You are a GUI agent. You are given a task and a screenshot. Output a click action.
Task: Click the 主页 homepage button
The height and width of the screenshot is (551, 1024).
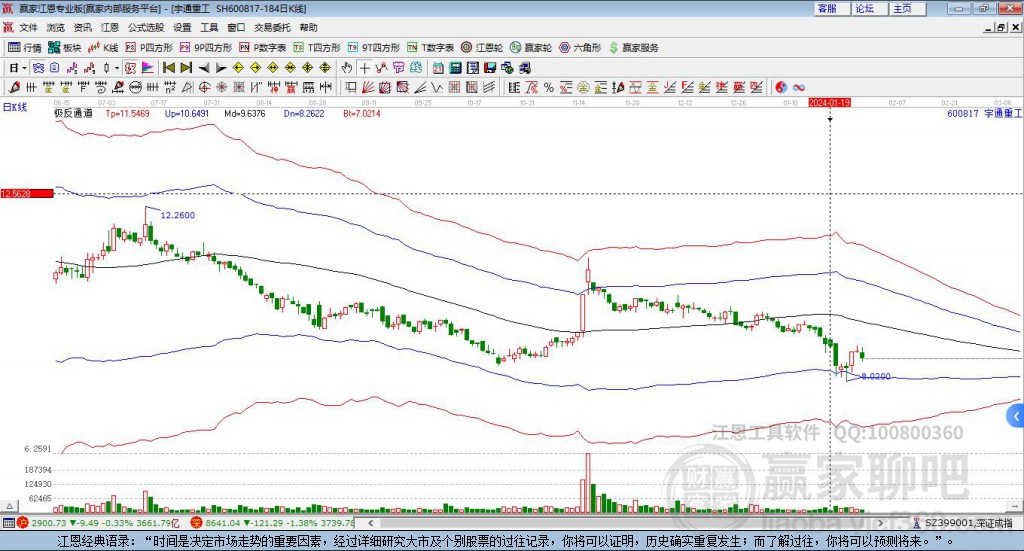pos(908,8)
